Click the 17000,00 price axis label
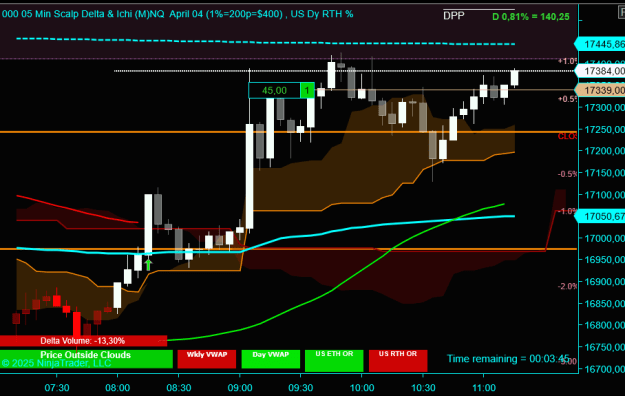The image size is (625, 396). tap(604, 238)
